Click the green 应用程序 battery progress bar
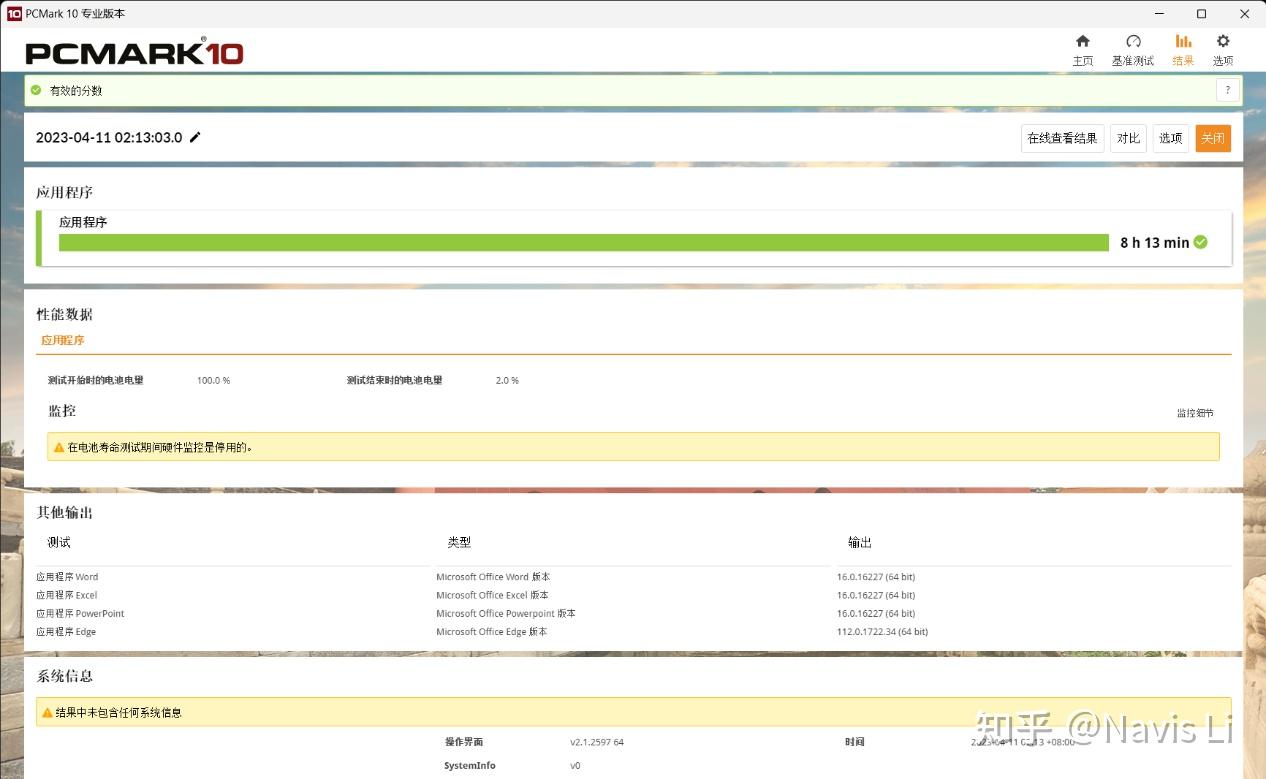 tap(584, 242)
